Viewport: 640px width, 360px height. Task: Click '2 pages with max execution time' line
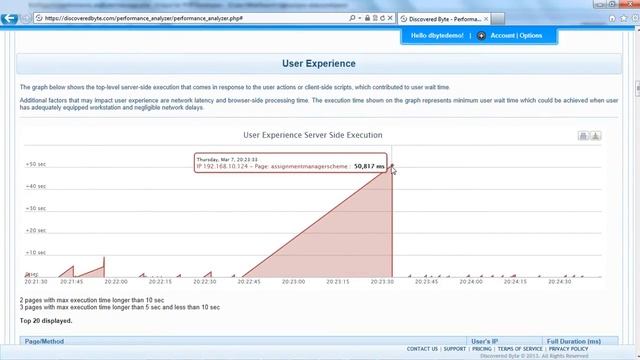click(92, 300)
